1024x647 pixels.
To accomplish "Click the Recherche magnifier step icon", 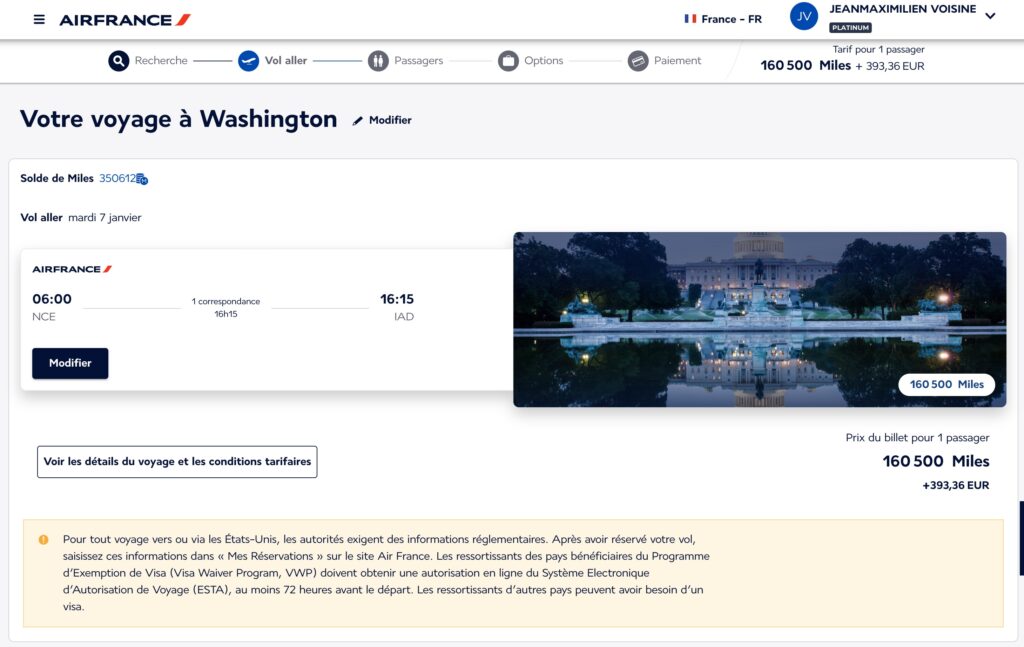I will pyautogui.click(x=118, y=61).
